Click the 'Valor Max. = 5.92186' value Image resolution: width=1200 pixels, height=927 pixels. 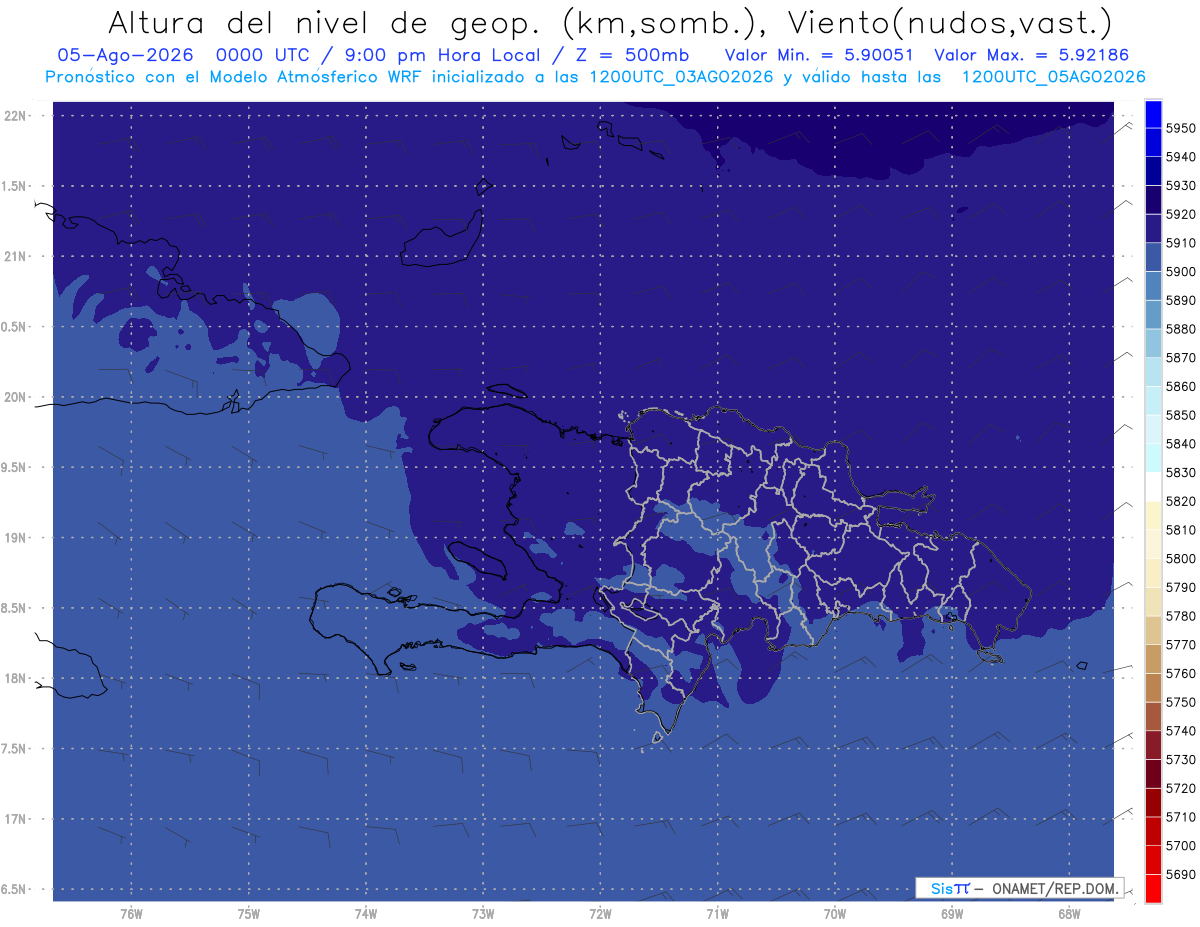[1032, 55]
